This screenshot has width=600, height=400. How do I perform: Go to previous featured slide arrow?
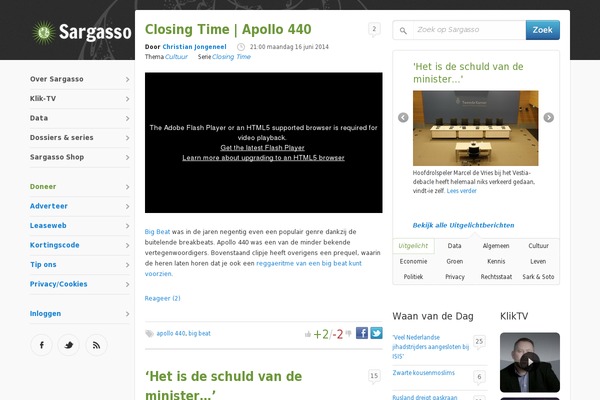click(x=403, y=118)
